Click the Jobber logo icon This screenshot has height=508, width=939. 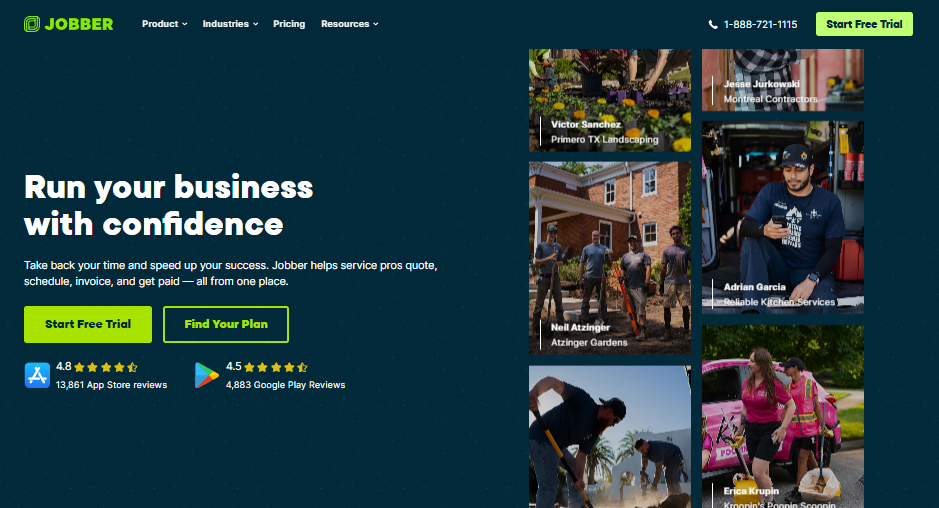pos(32,24)
